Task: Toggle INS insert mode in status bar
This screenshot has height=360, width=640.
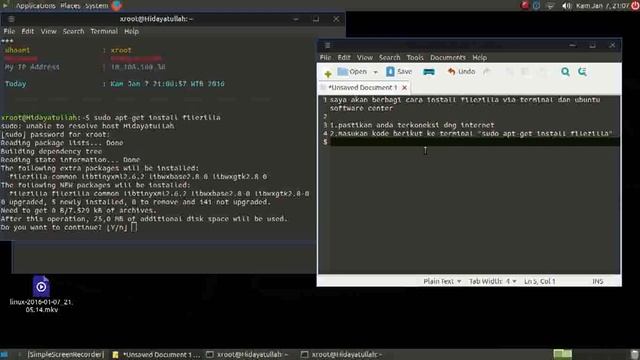Action: point(598,281)
